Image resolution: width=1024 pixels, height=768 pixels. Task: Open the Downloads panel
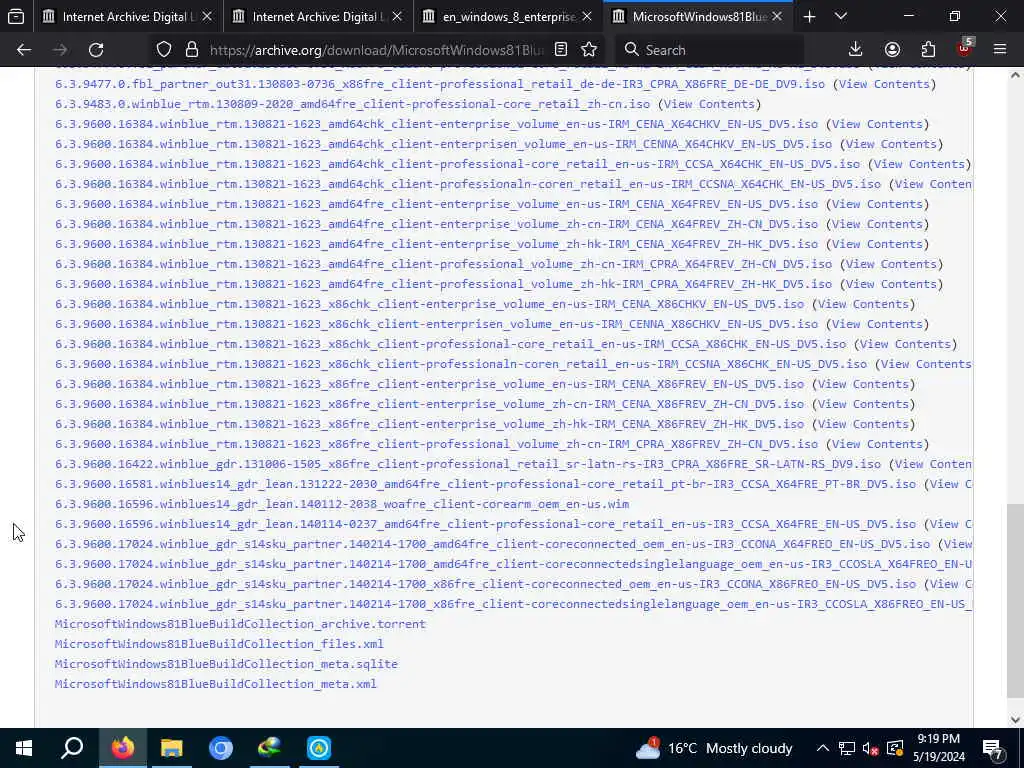(855, 50)
